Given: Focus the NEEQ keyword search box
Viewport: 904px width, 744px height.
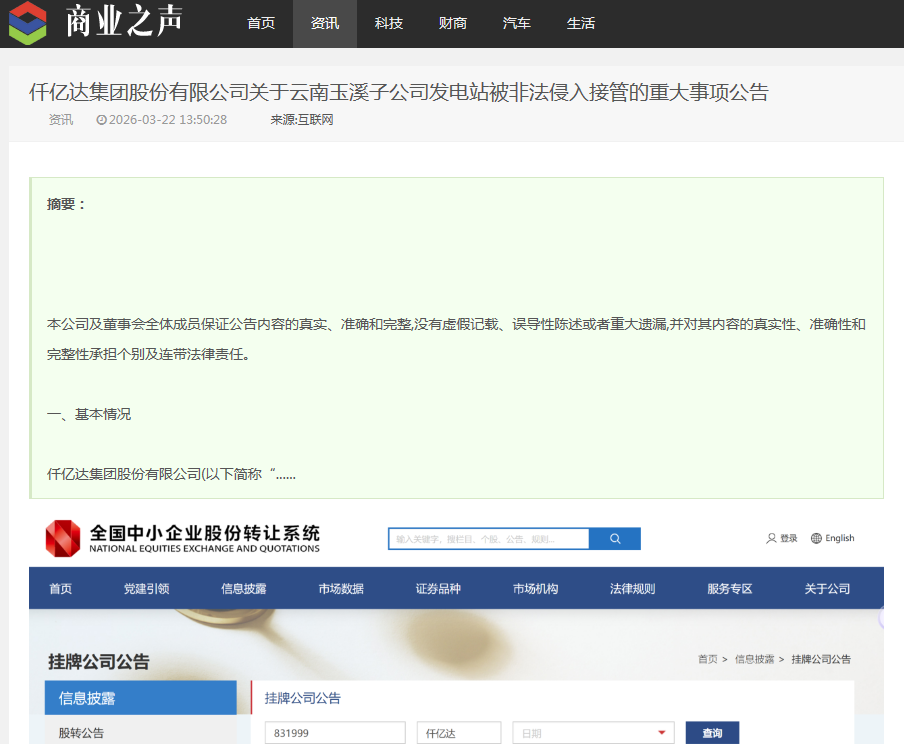Looking at the screenshot, I should pyautogui.click(x=489, y=539).
